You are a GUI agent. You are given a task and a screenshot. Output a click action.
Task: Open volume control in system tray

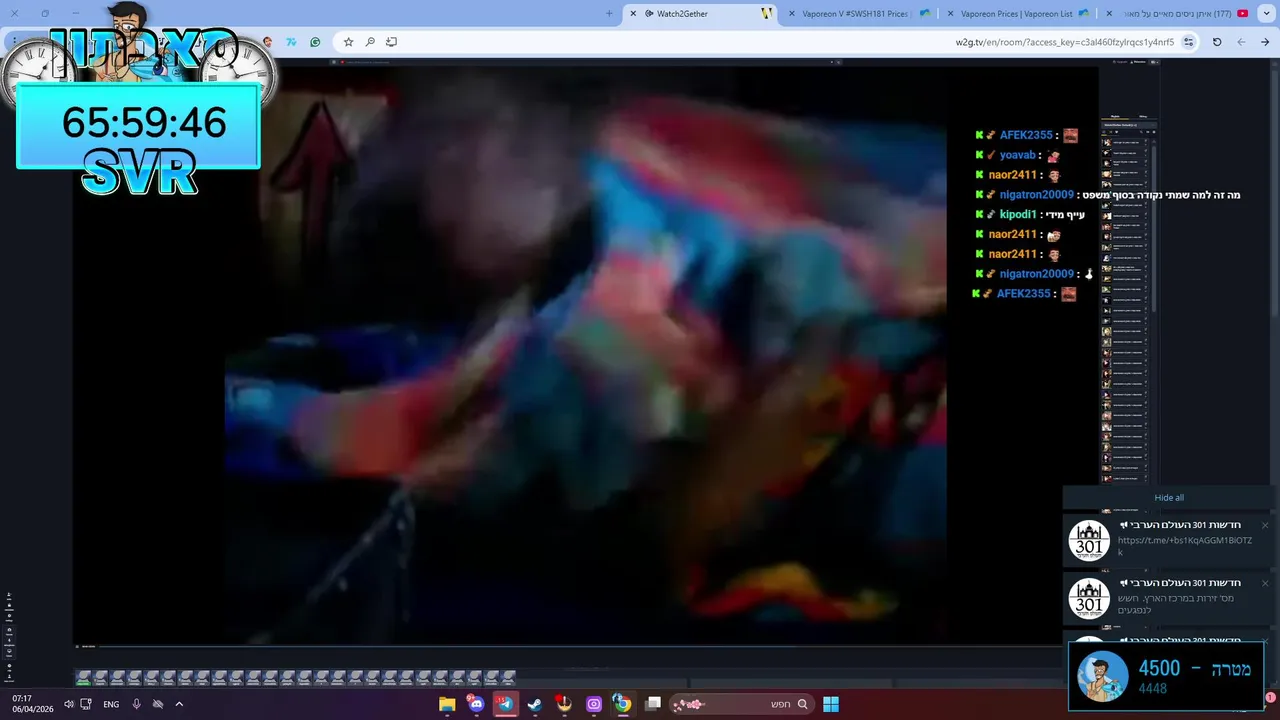(69, 704)
